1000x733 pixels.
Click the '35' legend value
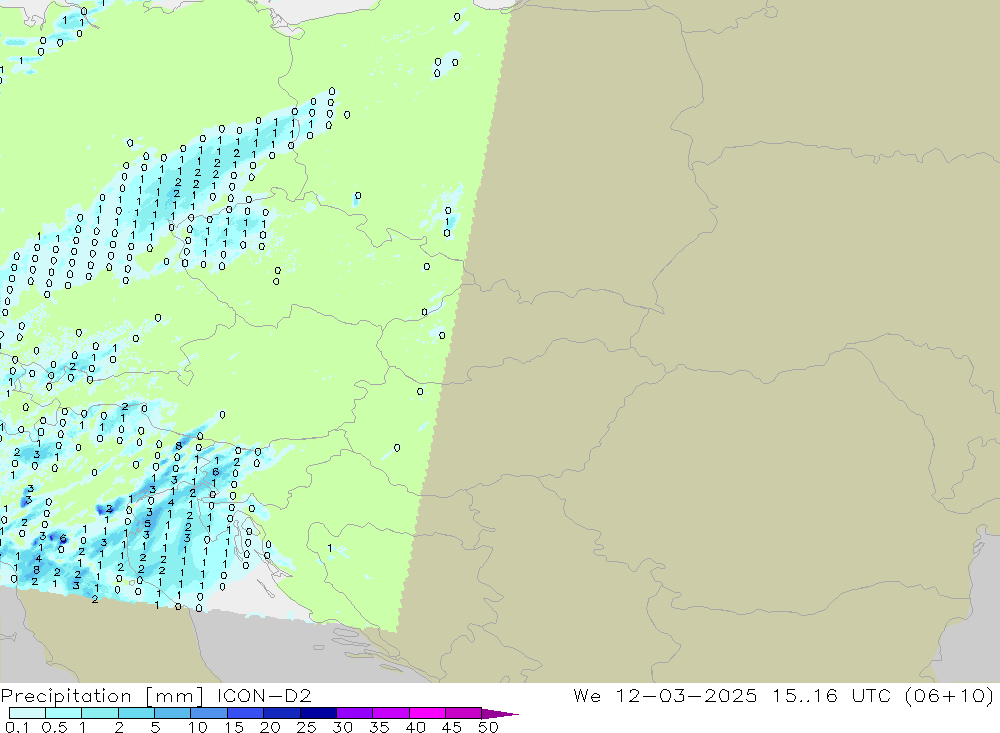[379, 727]
